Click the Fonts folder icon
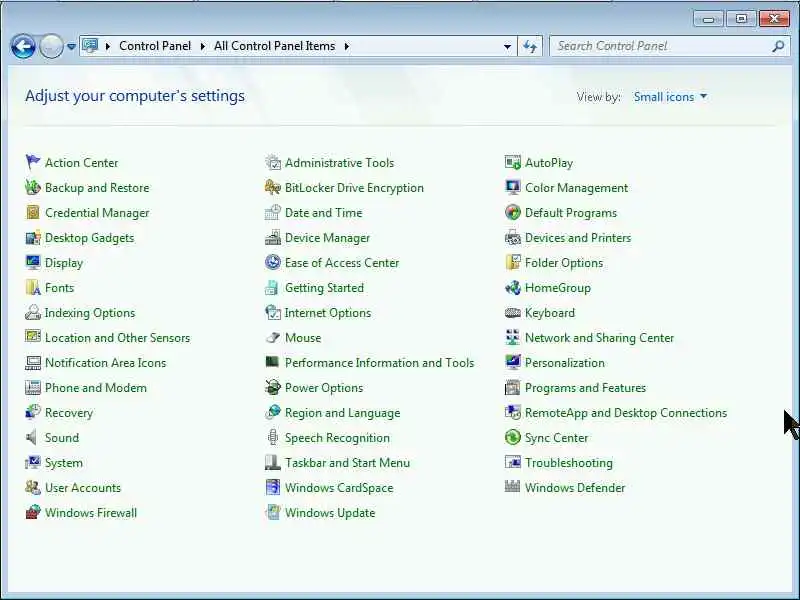The width and height of the screenshot is (800, 600). coord(33,287)
